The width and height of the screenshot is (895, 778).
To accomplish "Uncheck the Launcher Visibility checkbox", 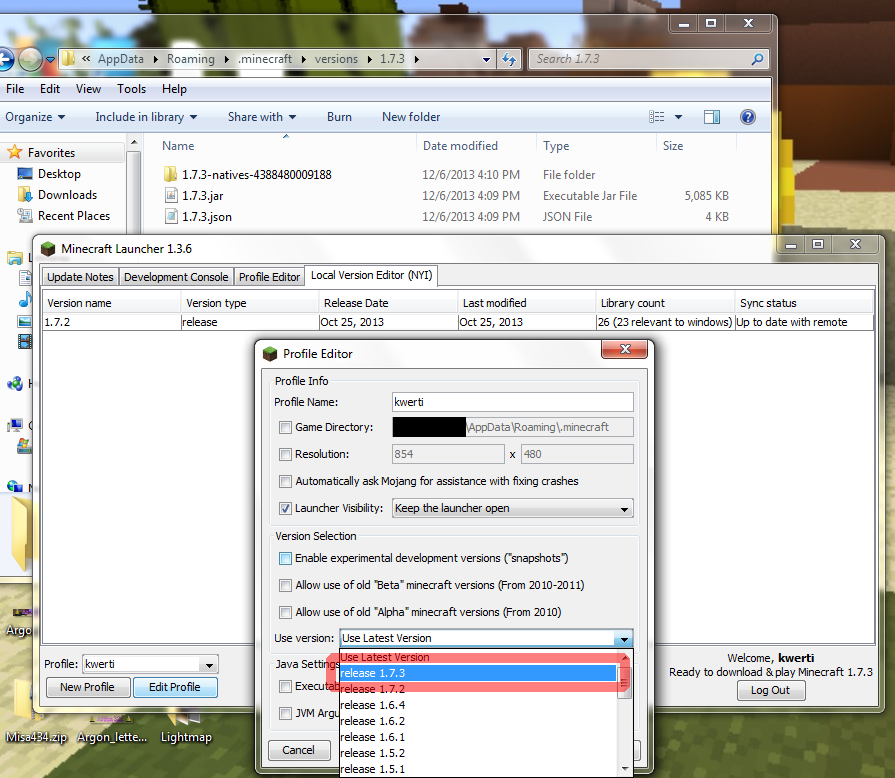I will (285, 508).
